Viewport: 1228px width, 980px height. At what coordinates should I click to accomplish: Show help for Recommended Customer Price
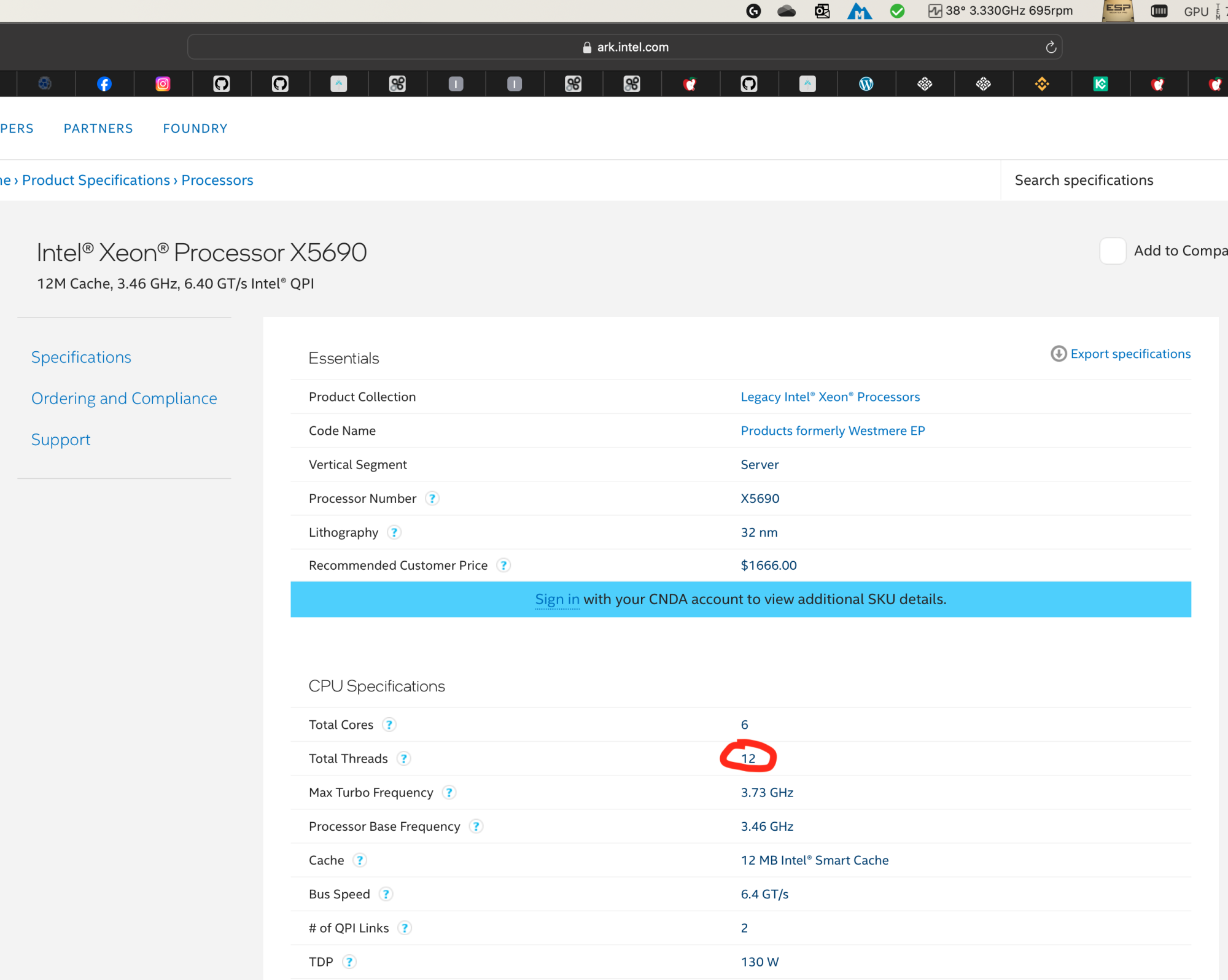(503, 566)
